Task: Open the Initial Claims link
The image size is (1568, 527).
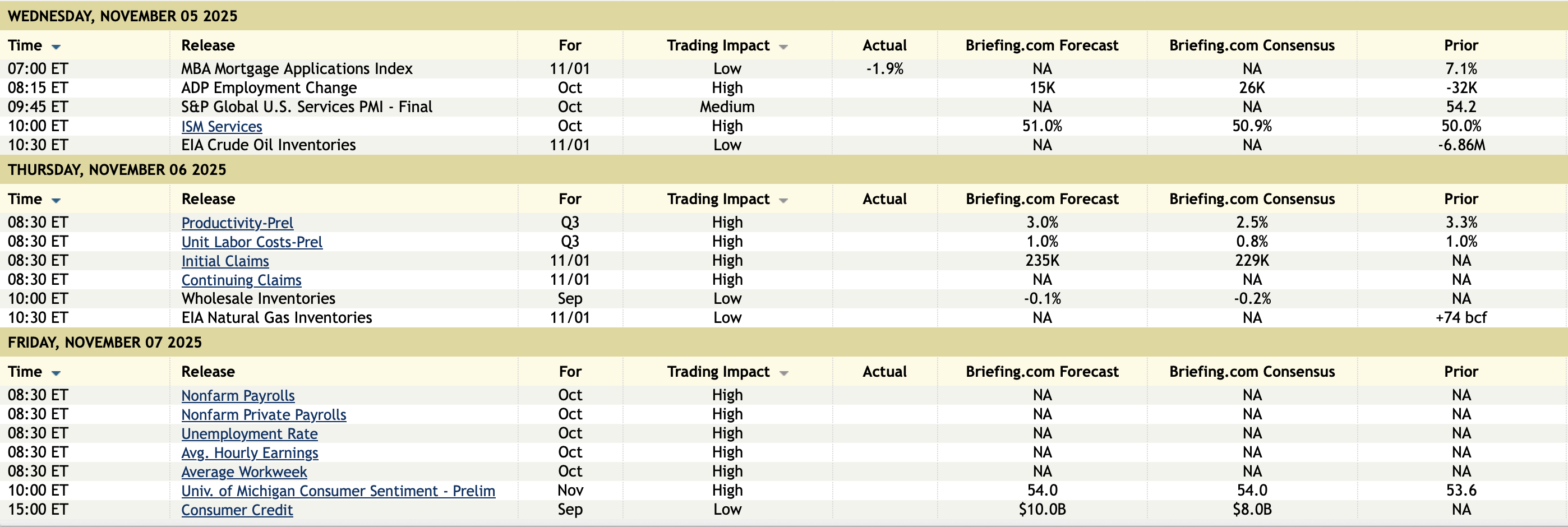Action: [225, 261]
